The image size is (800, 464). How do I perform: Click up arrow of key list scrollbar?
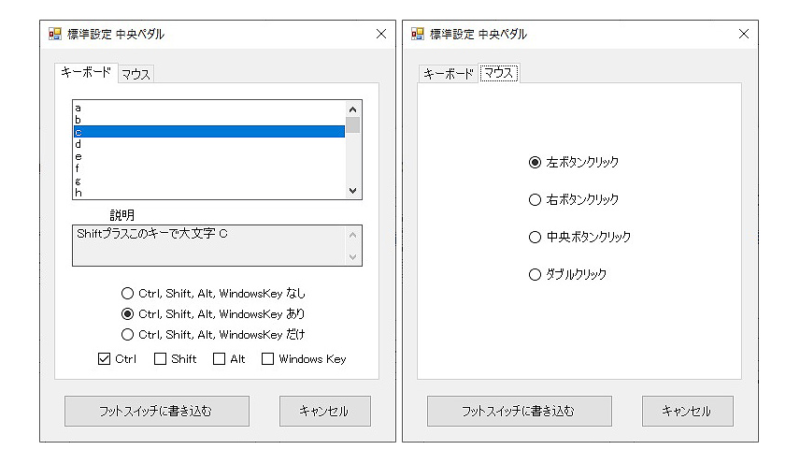[353, 109]
